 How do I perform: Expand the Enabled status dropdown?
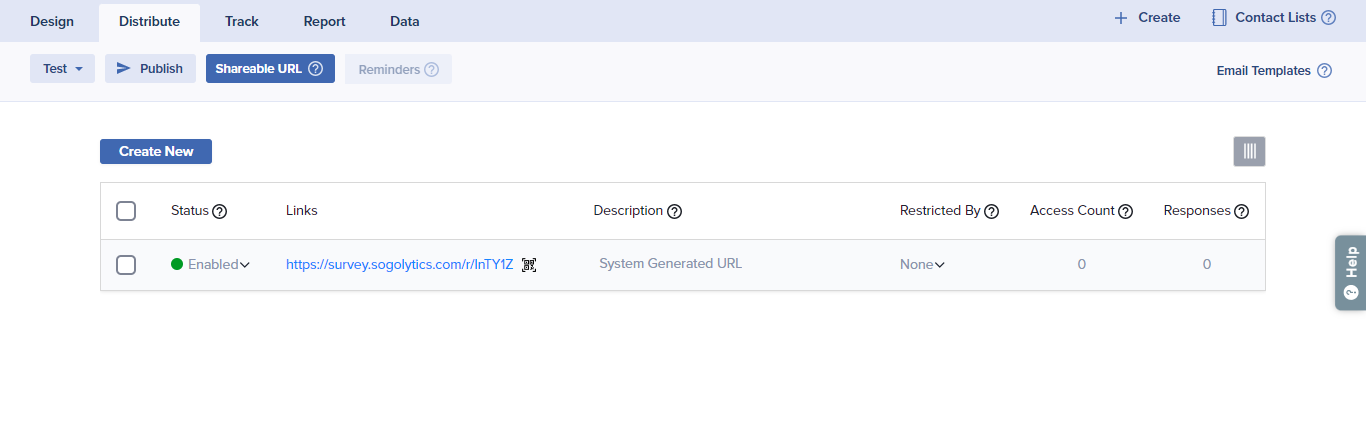211,265
